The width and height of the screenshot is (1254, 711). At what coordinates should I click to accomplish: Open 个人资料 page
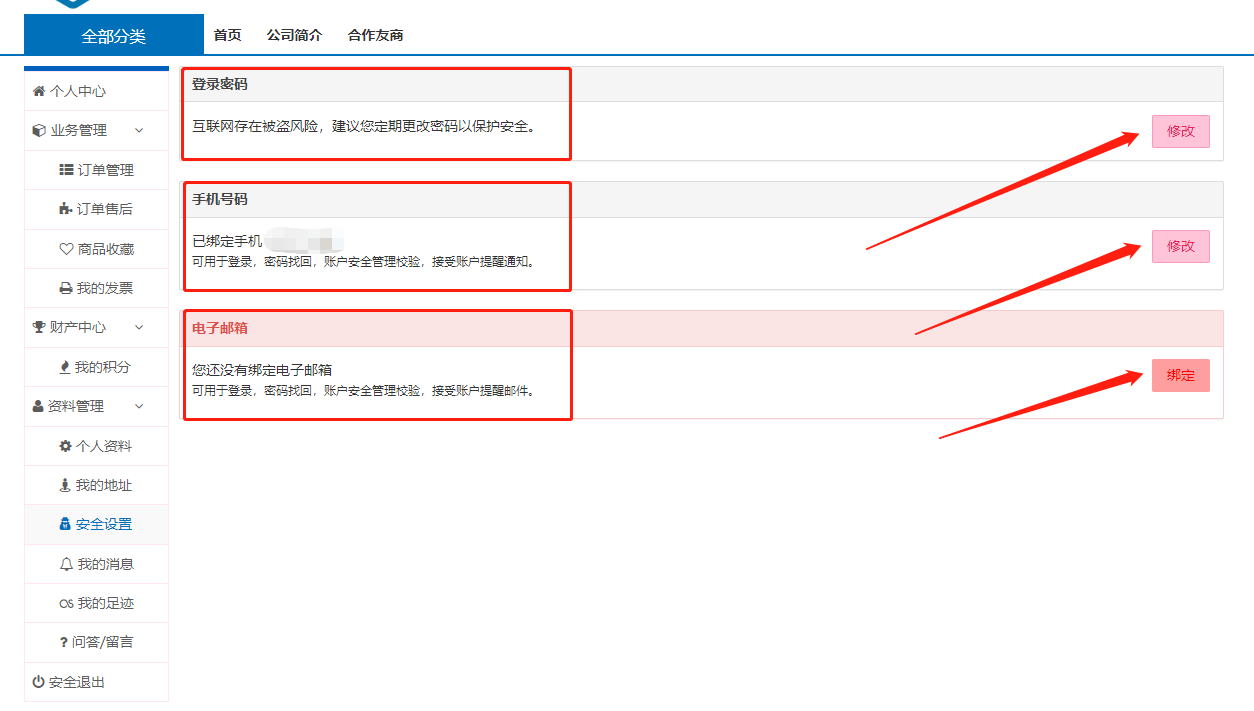(x=96, y=446)
